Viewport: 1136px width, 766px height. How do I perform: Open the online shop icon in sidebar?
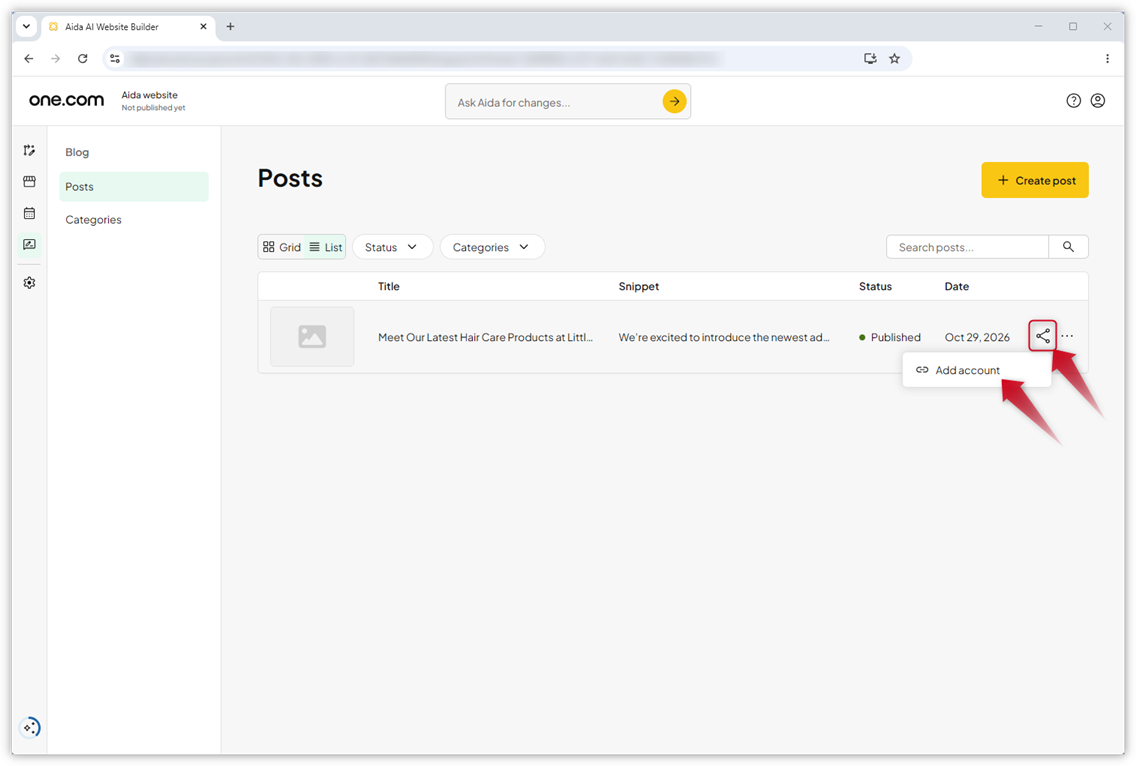29,181
